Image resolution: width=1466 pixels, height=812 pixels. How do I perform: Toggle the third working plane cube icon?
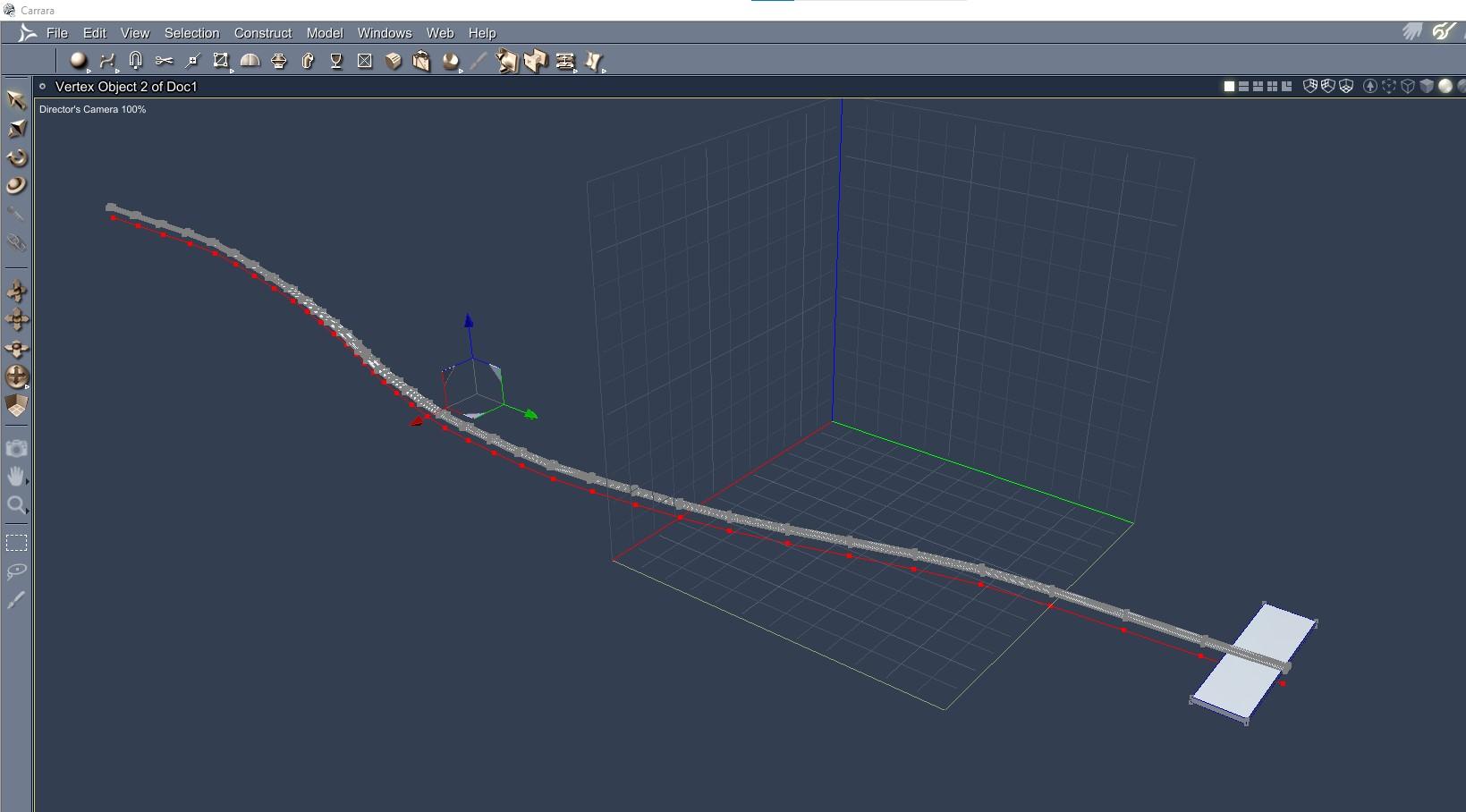point(1346,87)
